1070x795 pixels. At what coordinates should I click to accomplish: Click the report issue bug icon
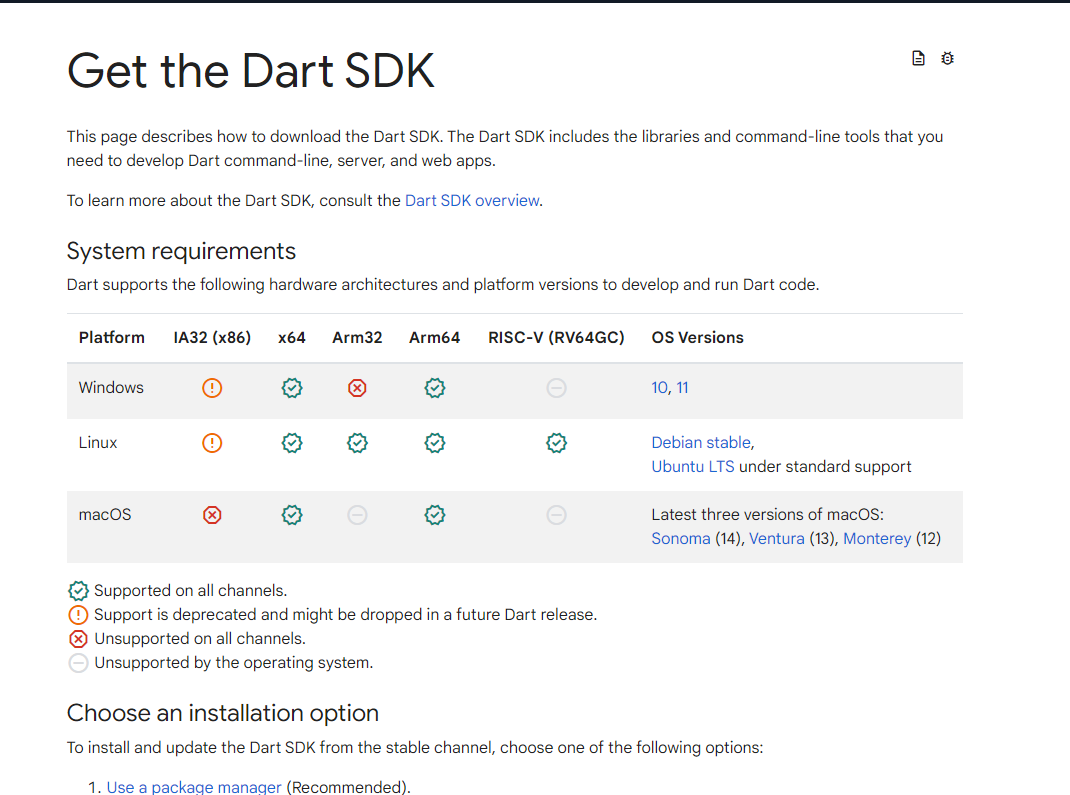pyautogui.click(x=947, y=59)
